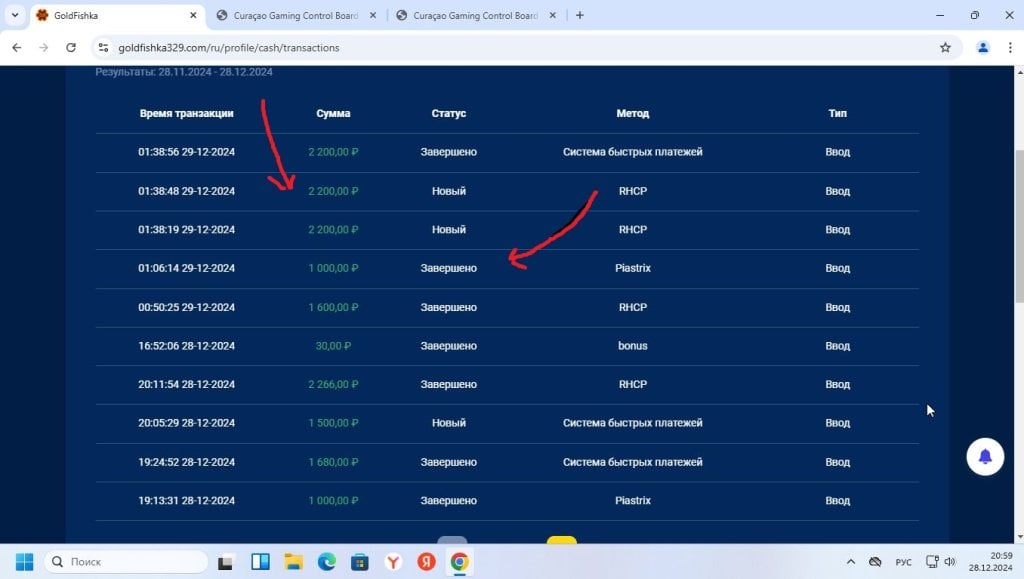Open the volume tray icon

(x=950, y=561)
